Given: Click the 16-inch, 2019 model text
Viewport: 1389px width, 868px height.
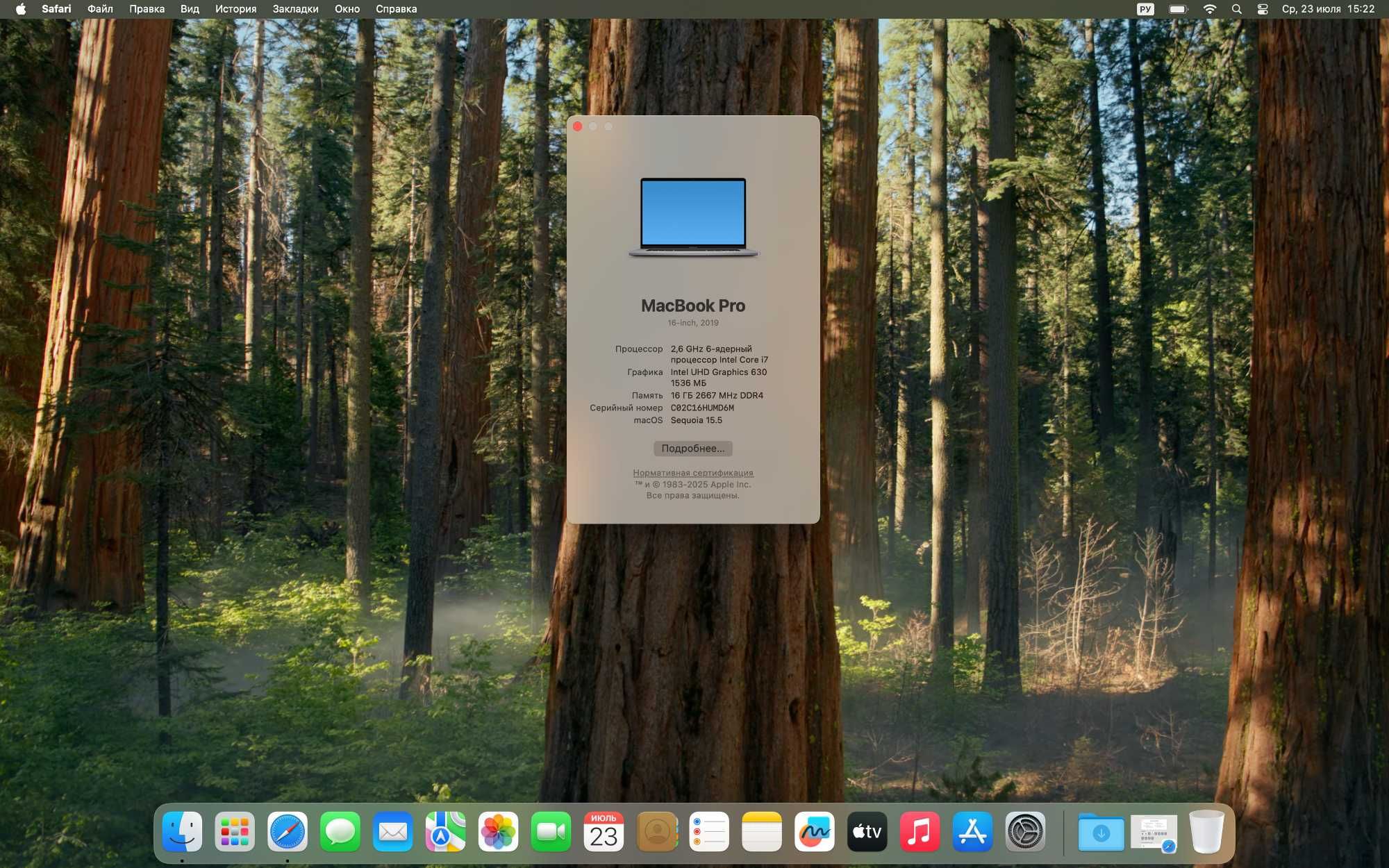Looking at the screenshot, I should (x=693, y=323).
